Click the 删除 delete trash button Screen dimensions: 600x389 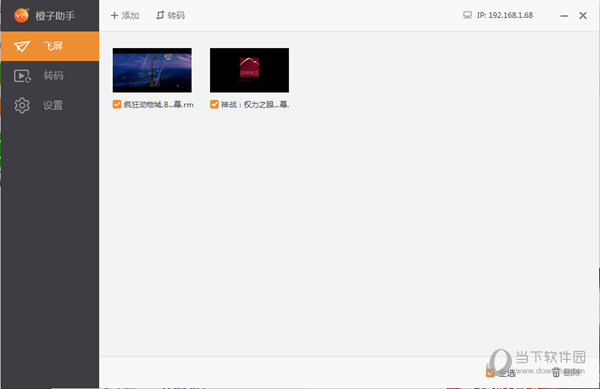pos(566,372)
